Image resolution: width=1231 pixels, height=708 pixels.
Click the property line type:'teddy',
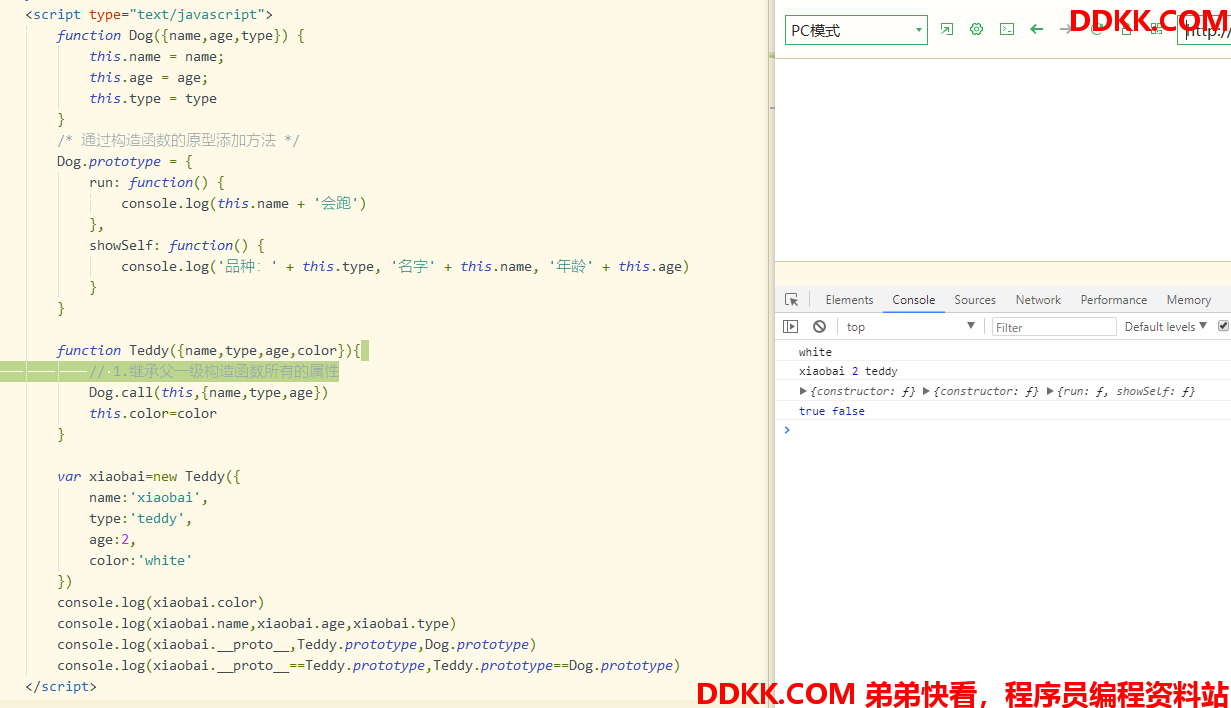pos(141,518)
